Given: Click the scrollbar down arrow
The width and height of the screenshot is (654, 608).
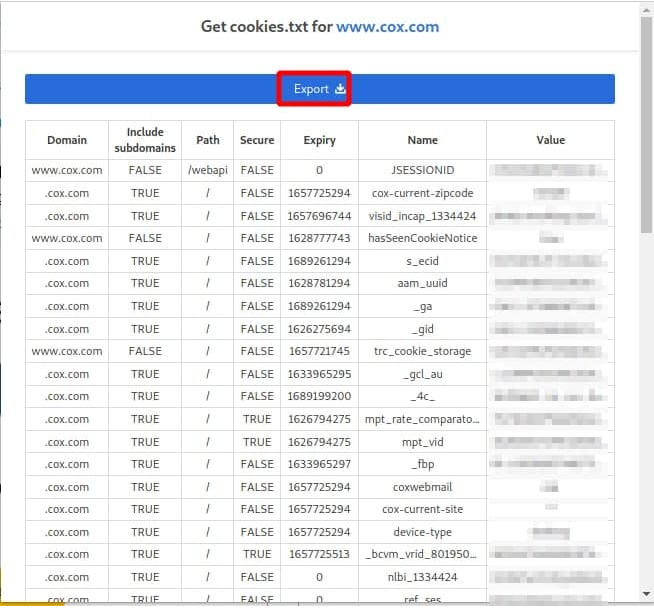Looking at the screenshot, I should pyautogui.click(x=646, y=594).
